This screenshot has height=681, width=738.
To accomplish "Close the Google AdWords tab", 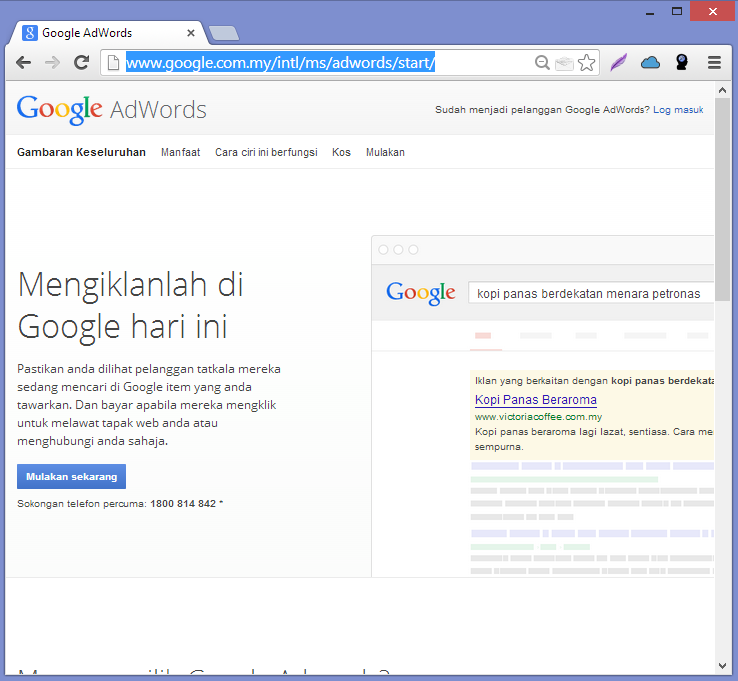I will point(191,33).
